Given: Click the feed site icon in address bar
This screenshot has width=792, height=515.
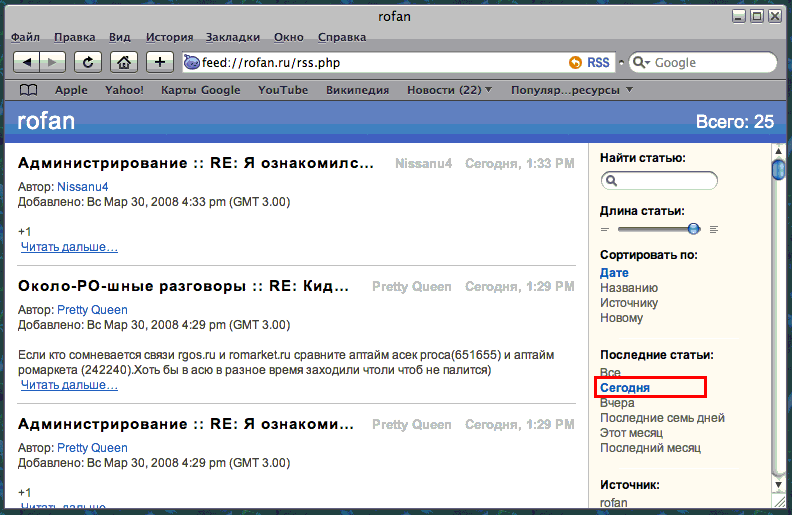Looking at the screenshot, I should coord(191,62).
